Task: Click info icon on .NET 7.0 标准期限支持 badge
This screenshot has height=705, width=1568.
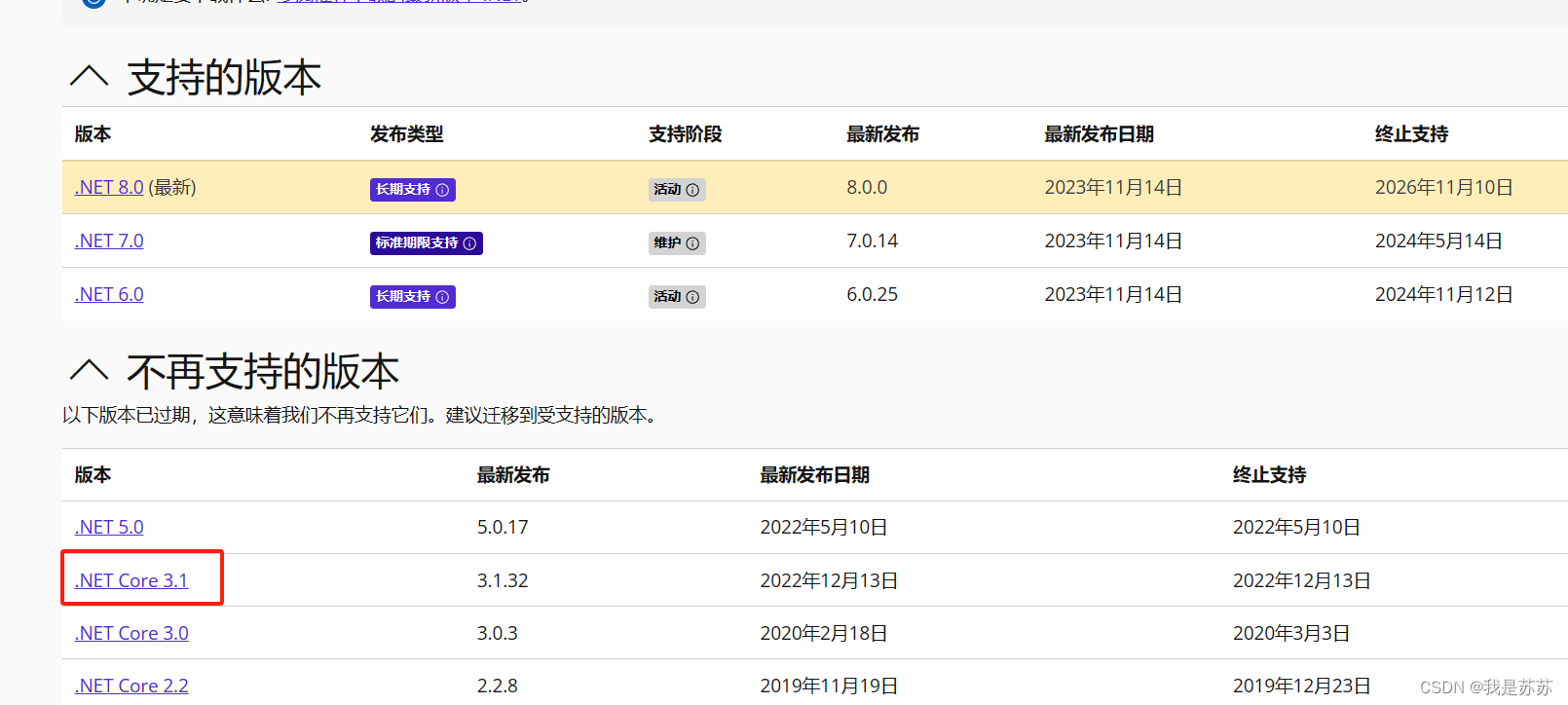Action: pos(469,243)
